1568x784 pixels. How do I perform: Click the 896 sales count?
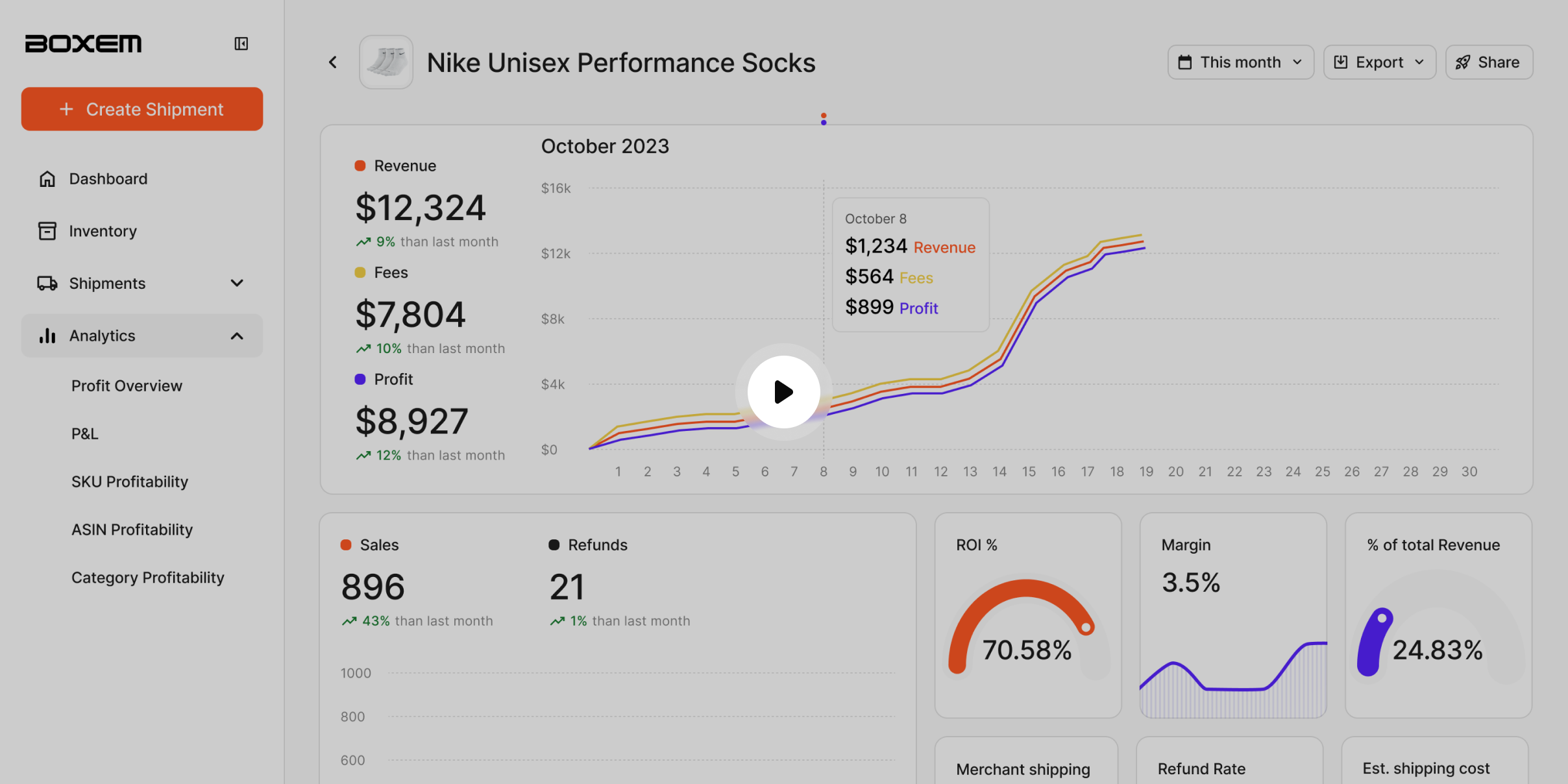[x=373, y=587]
